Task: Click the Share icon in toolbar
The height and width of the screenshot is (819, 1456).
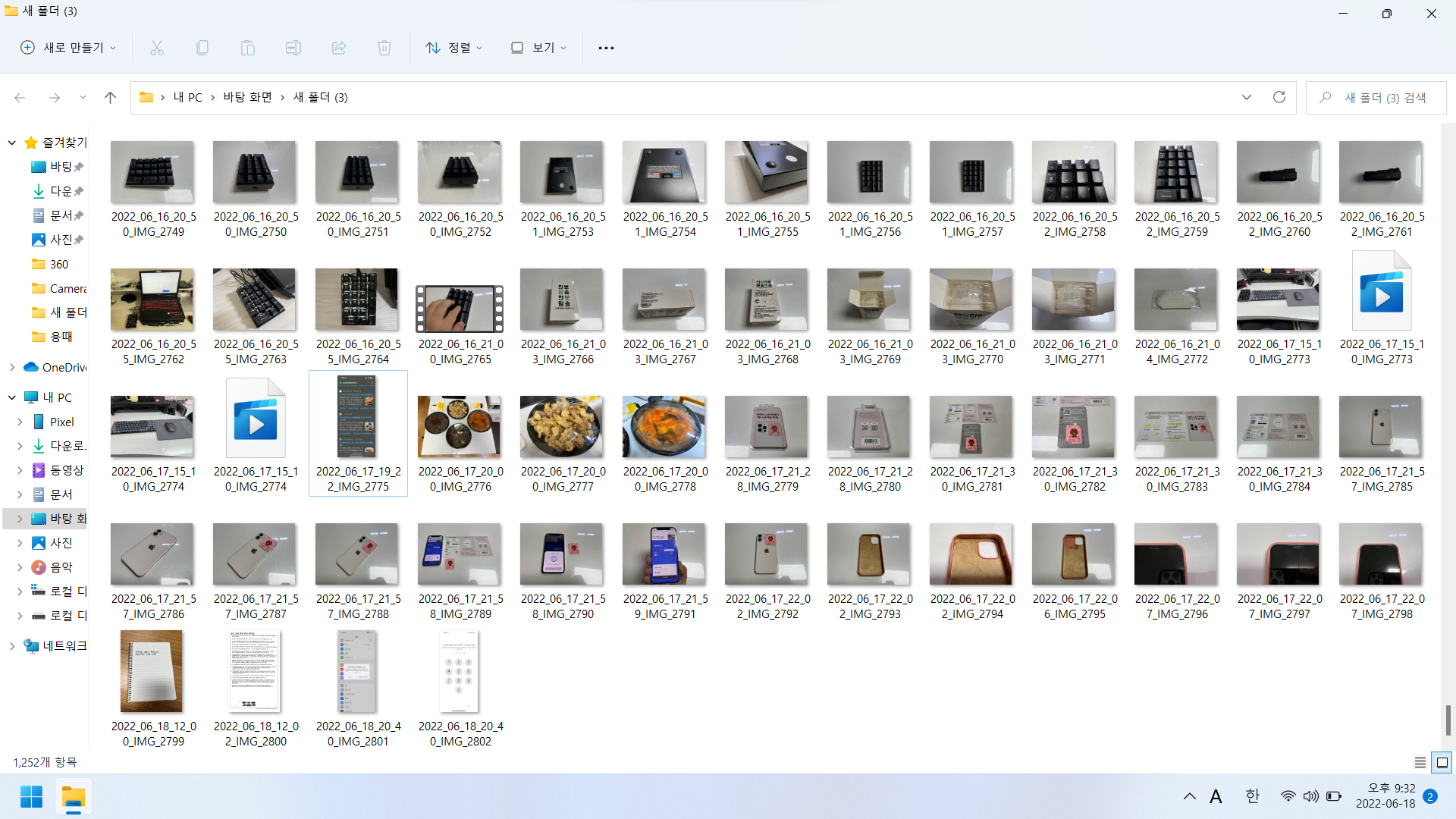Action: (x=339, y=48)
